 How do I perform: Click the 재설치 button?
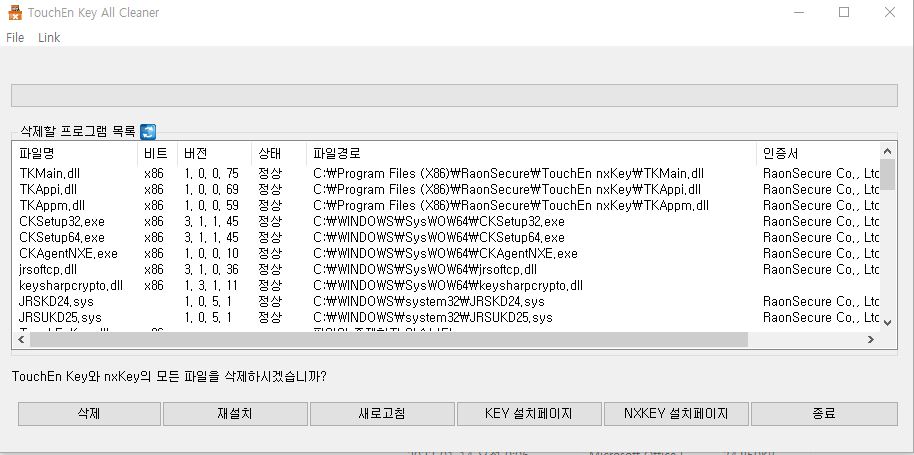[235, 414]
